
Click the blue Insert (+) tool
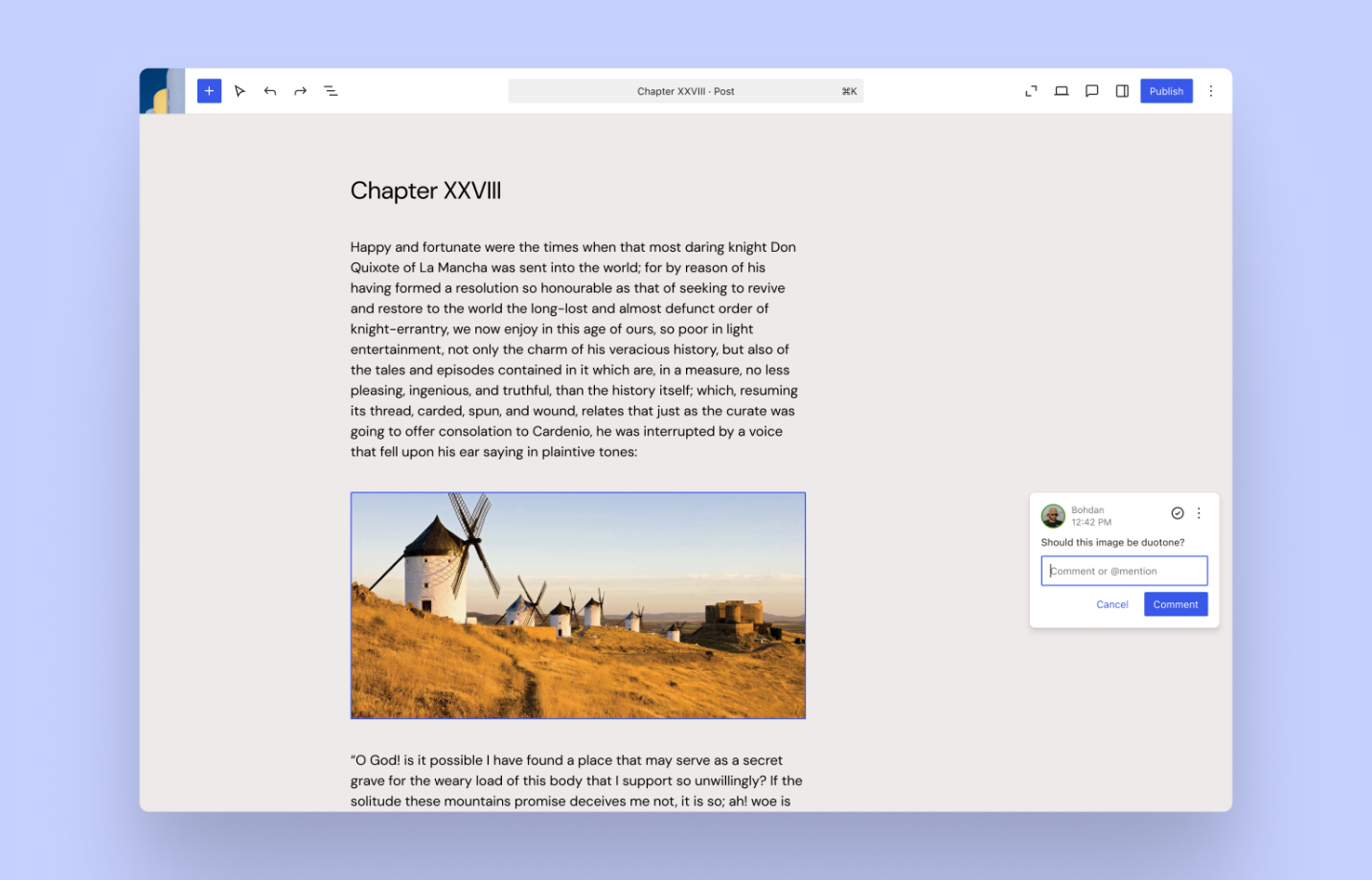coord(209,90)
